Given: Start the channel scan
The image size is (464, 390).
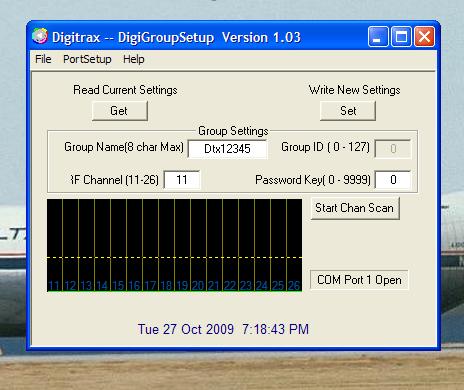Looking at the screenshot, I should 355,208.
